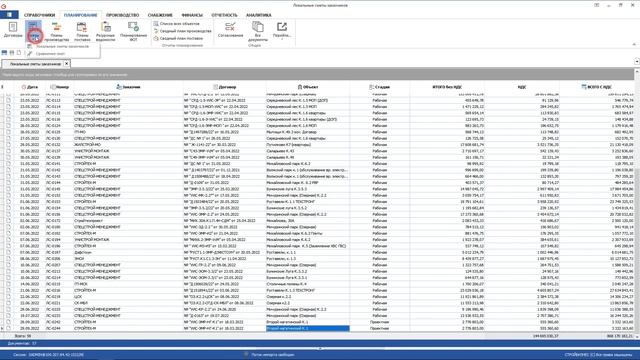Switch to the ПРОИЗВОДСТВО ribbon tab
The height and width of the screenshot is (360, 640).
coord(122,15)
